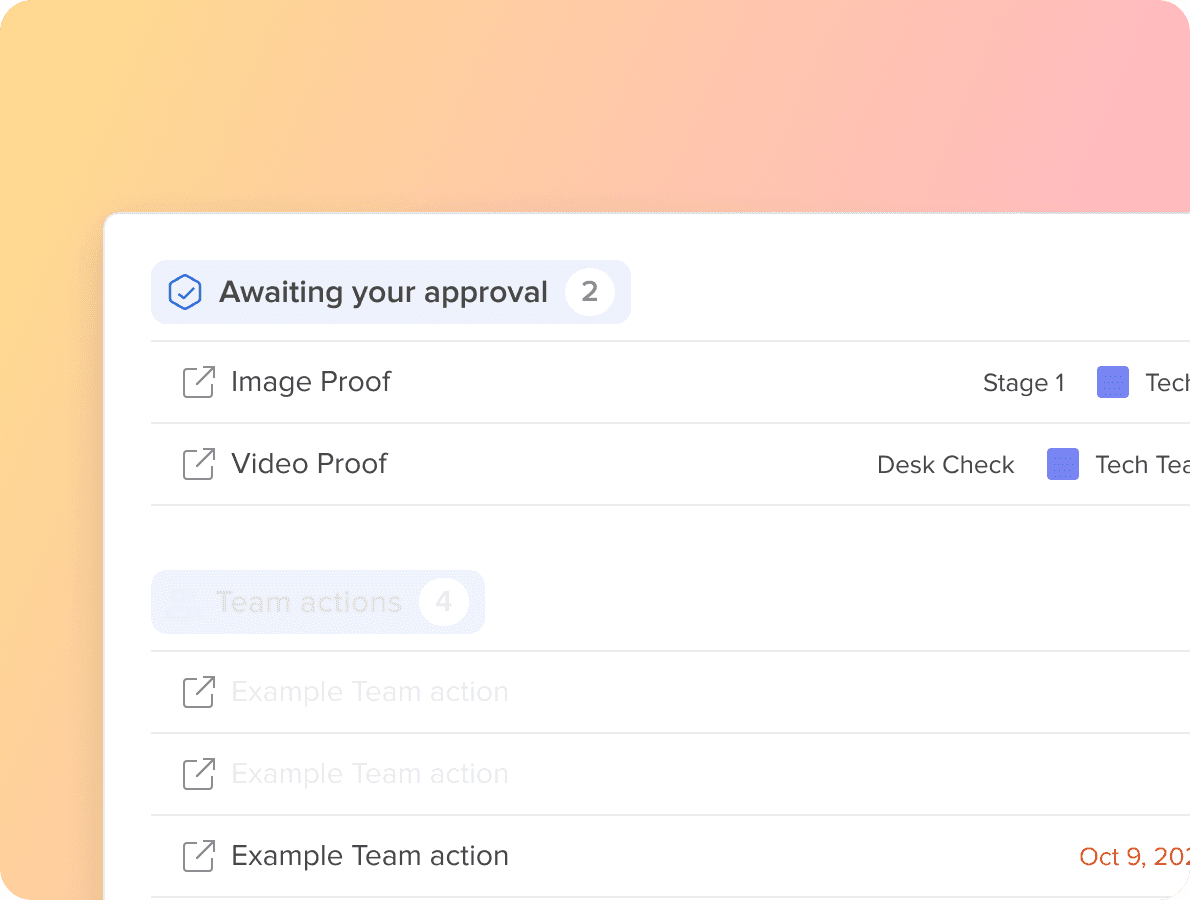
Task: Click open icon of first faded Team action
Action: pyautogui.click(x=199, y=691)
